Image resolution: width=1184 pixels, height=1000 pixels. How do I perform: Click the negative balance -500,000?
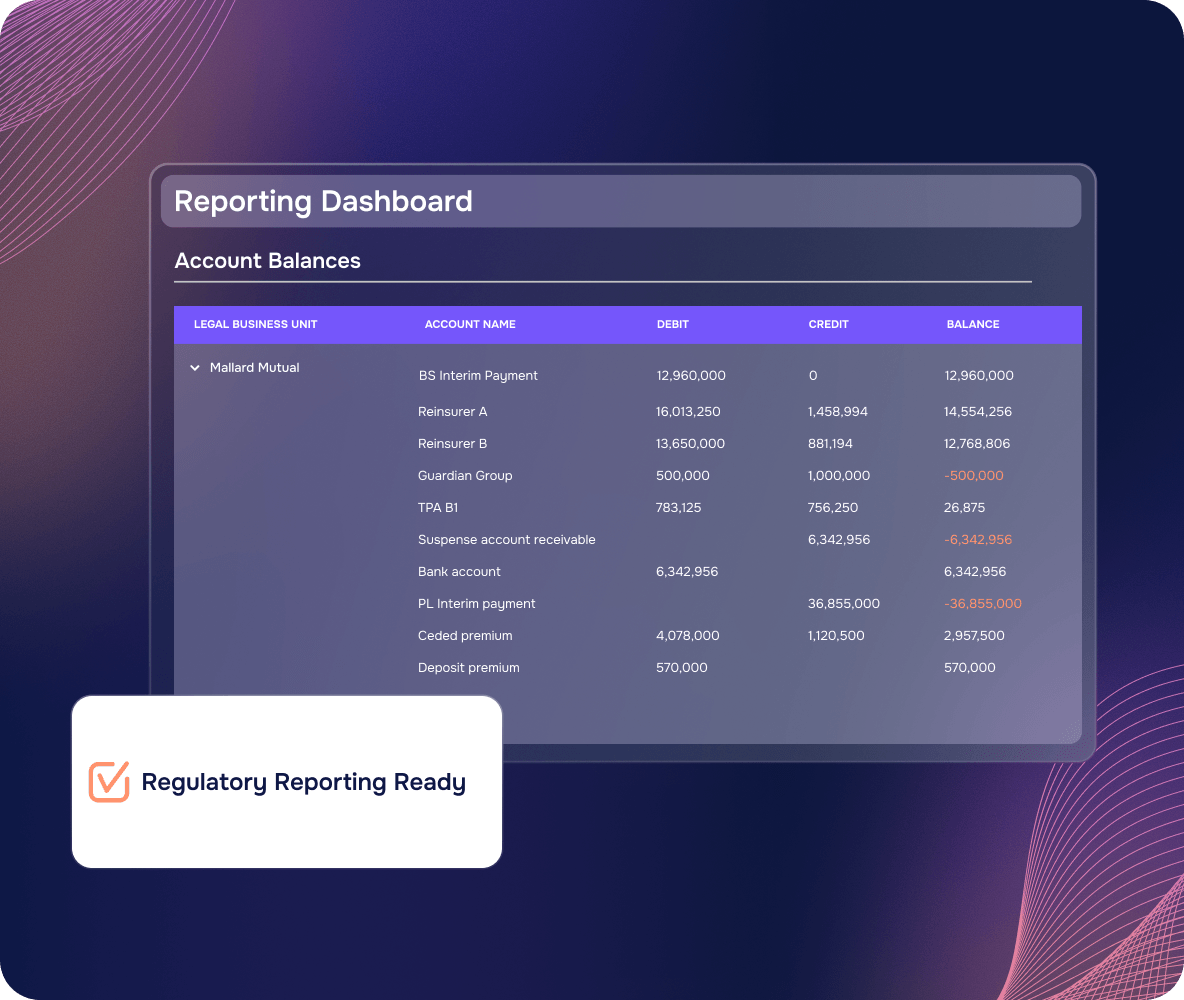coord(974,476)
